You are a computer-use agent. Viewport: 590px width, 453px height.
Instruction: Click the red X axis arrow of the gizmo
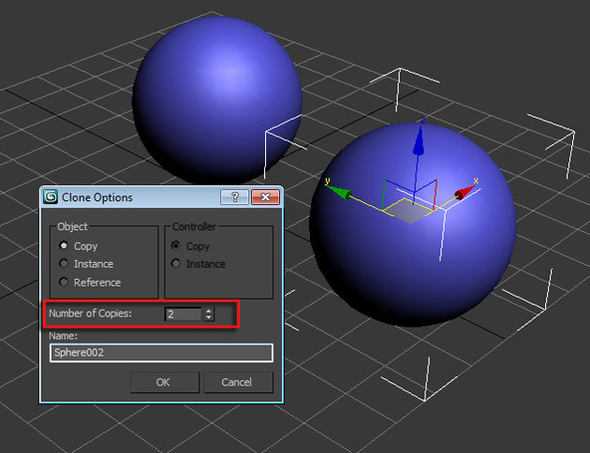[x=464, y=192]
